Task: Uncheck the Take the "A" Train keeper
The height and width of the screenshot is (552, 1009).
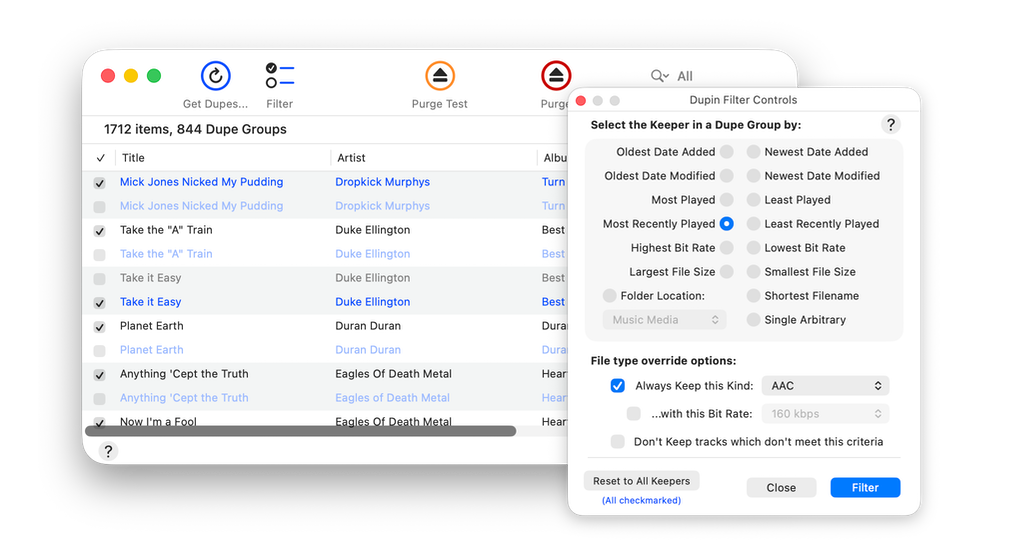Action: tap(99, 231)
